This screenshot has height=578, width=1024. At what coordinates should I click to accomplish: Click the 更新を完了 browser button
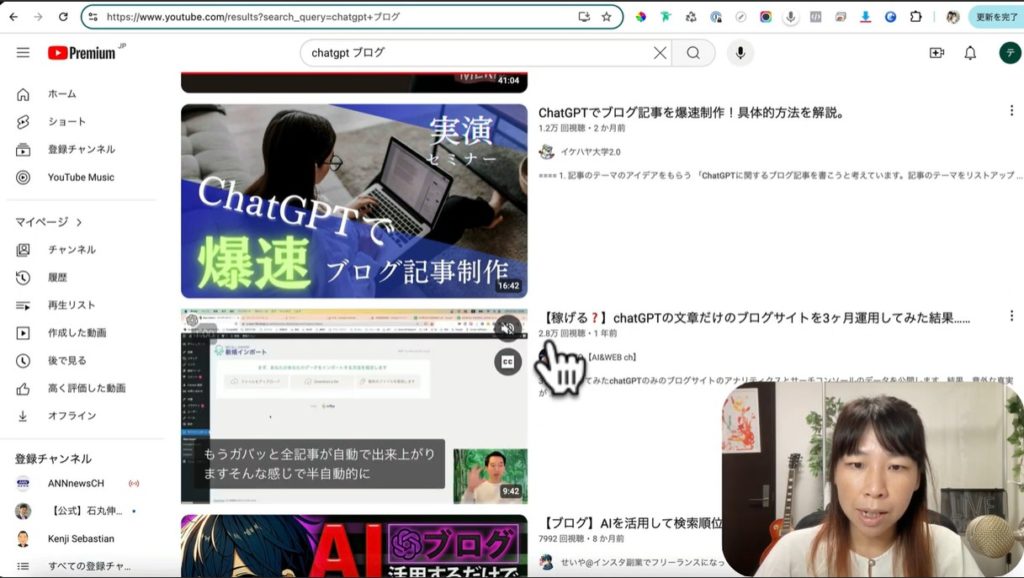[995, 17]
